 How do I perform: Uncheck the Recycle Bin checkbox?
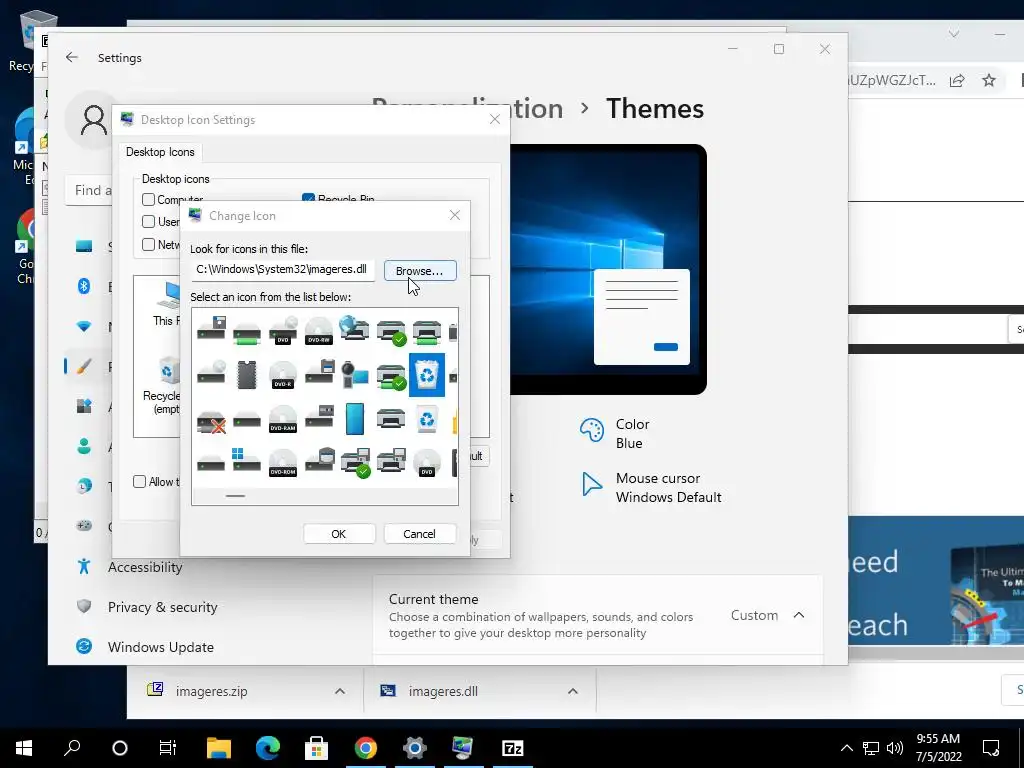point(308,198)
